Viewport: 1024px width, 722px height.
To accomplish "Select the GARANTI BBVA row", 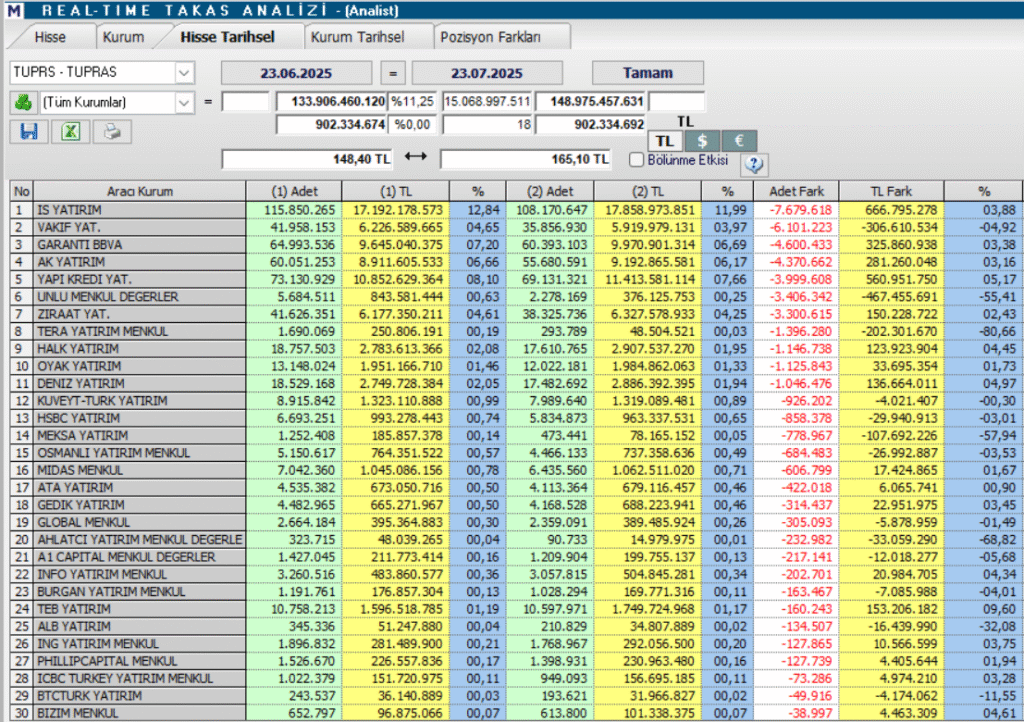I will (516, 245).
